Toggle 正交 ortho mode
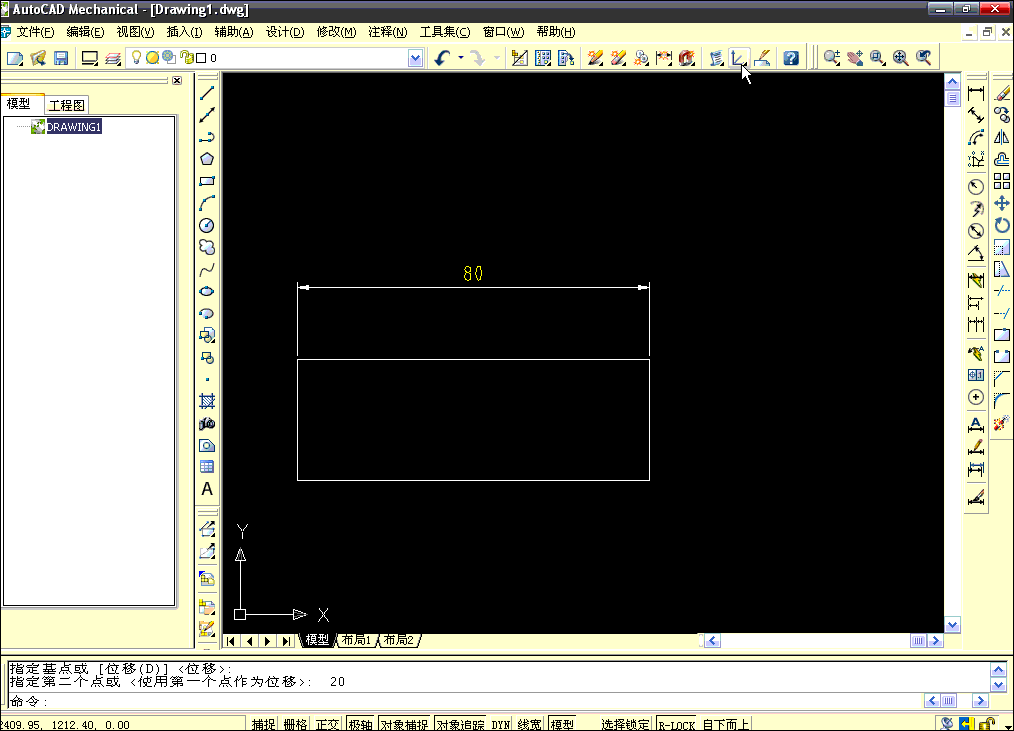 point(327,725)
